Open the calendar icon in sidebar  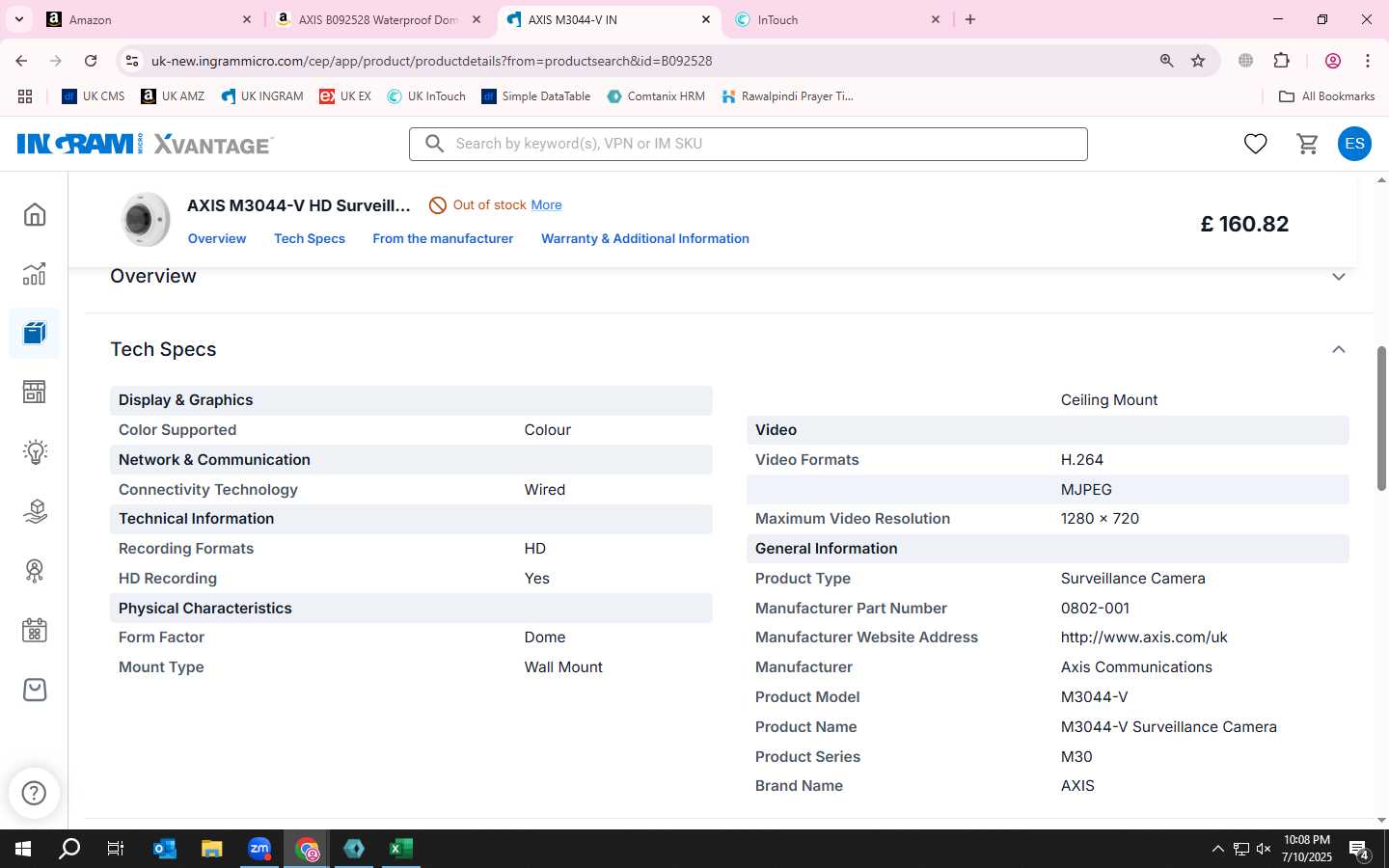pyautogui.click(x=35, y=631)
